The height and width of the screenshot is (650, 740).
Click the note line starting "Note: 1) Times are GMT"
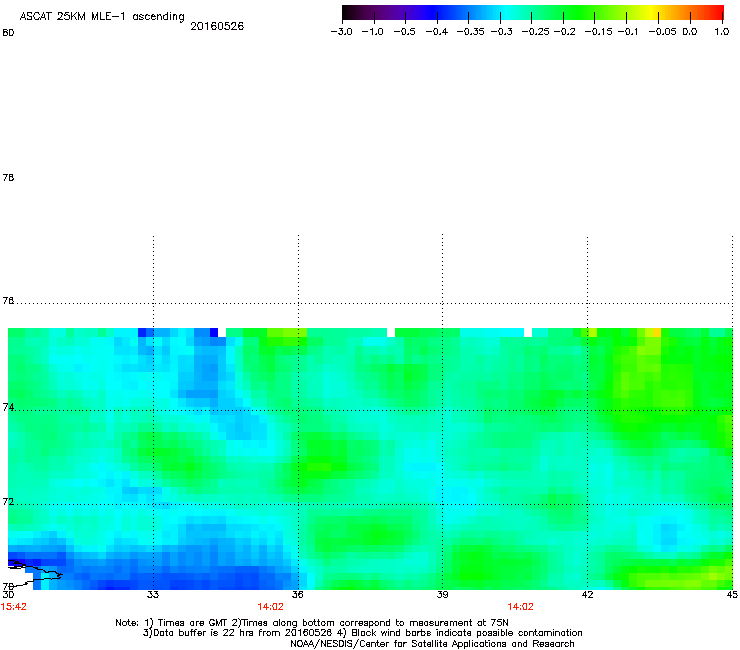click(312, 623)
